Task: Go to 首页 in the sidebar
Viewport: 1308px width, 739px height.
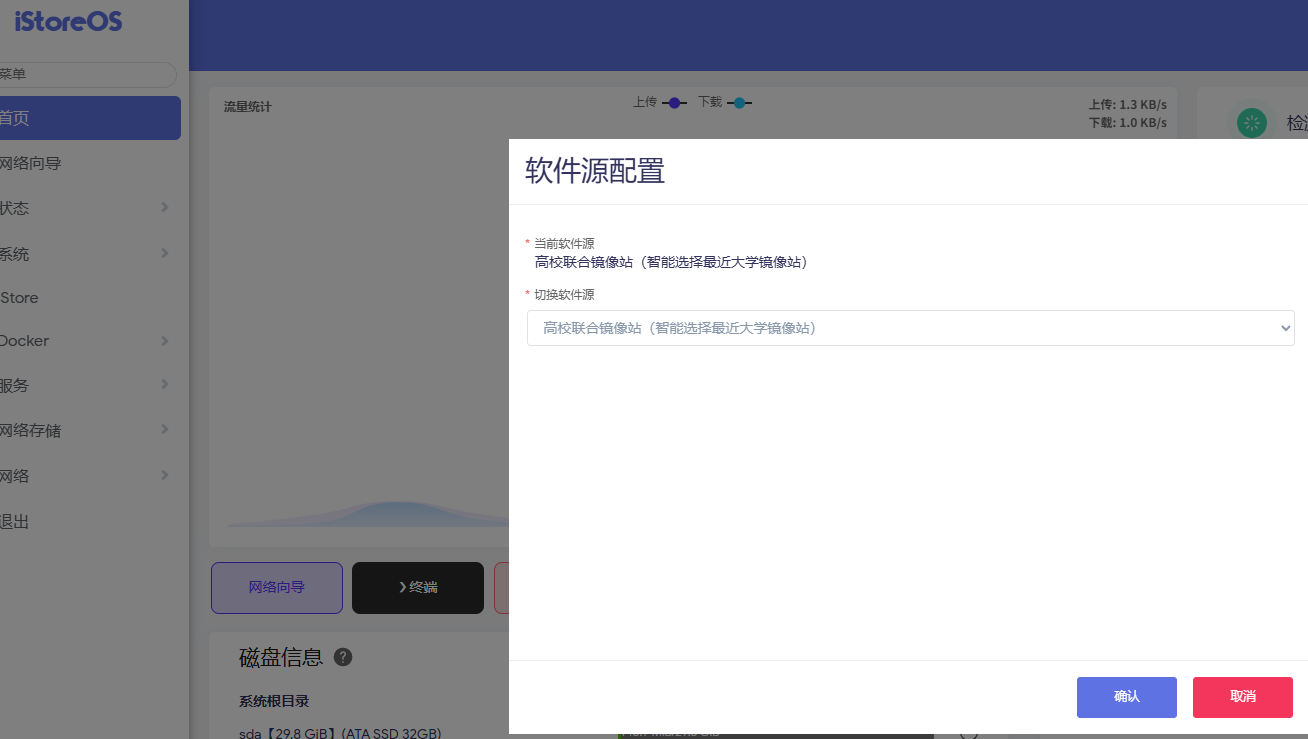Action: pos(88,118)
